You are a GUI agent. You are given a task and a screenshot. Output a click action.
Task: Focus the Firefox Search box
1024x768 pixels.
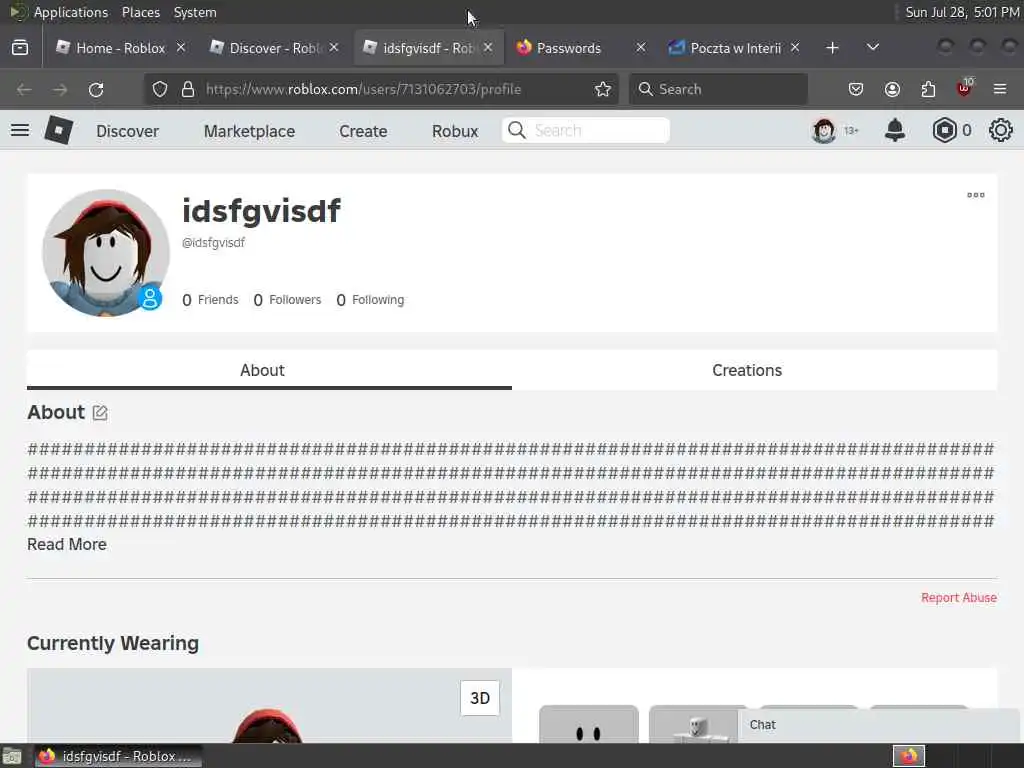718,89
